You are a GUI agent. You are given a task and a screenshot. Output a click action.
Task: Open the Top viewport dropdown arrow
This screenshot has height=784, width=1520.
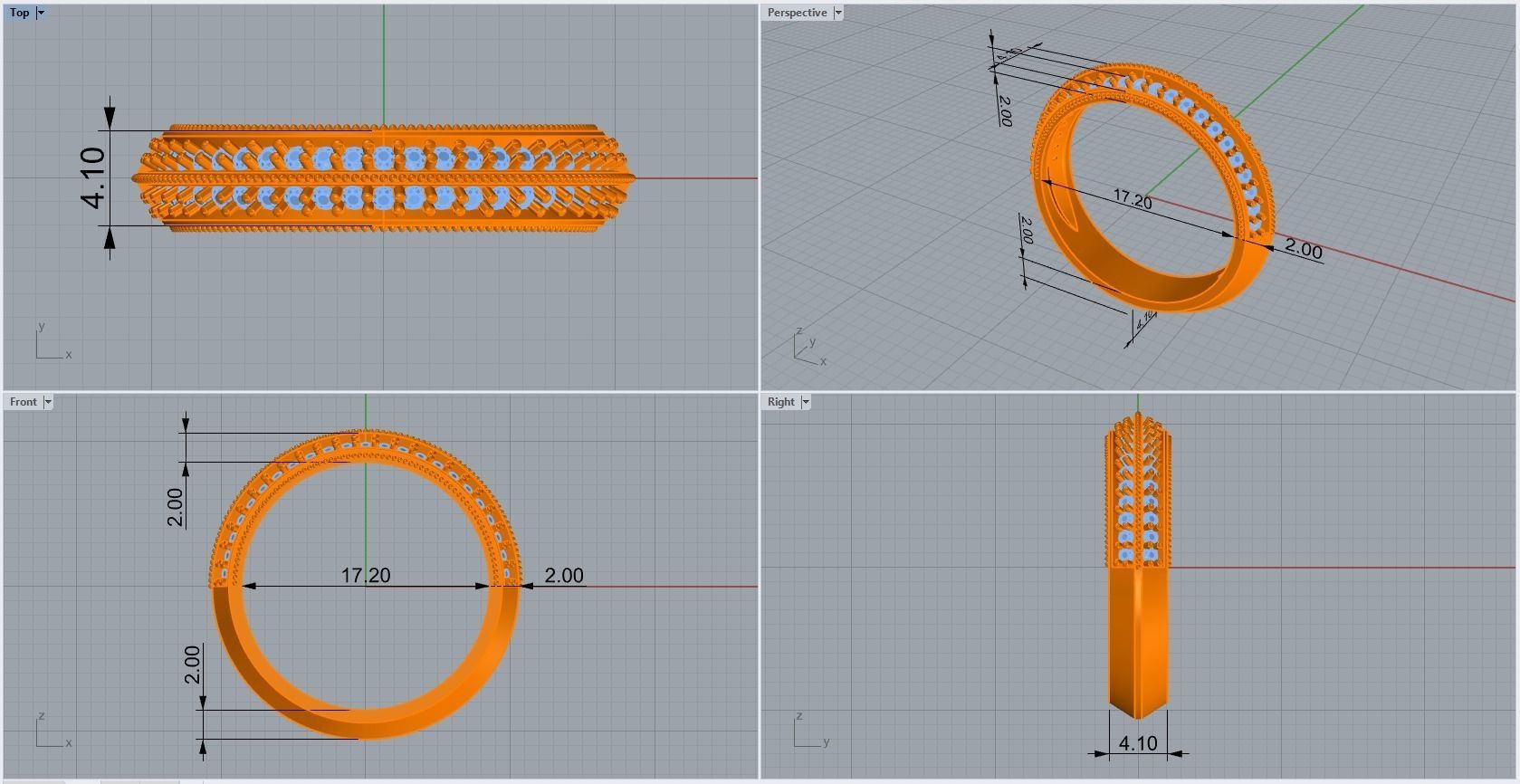pos(41,13)
